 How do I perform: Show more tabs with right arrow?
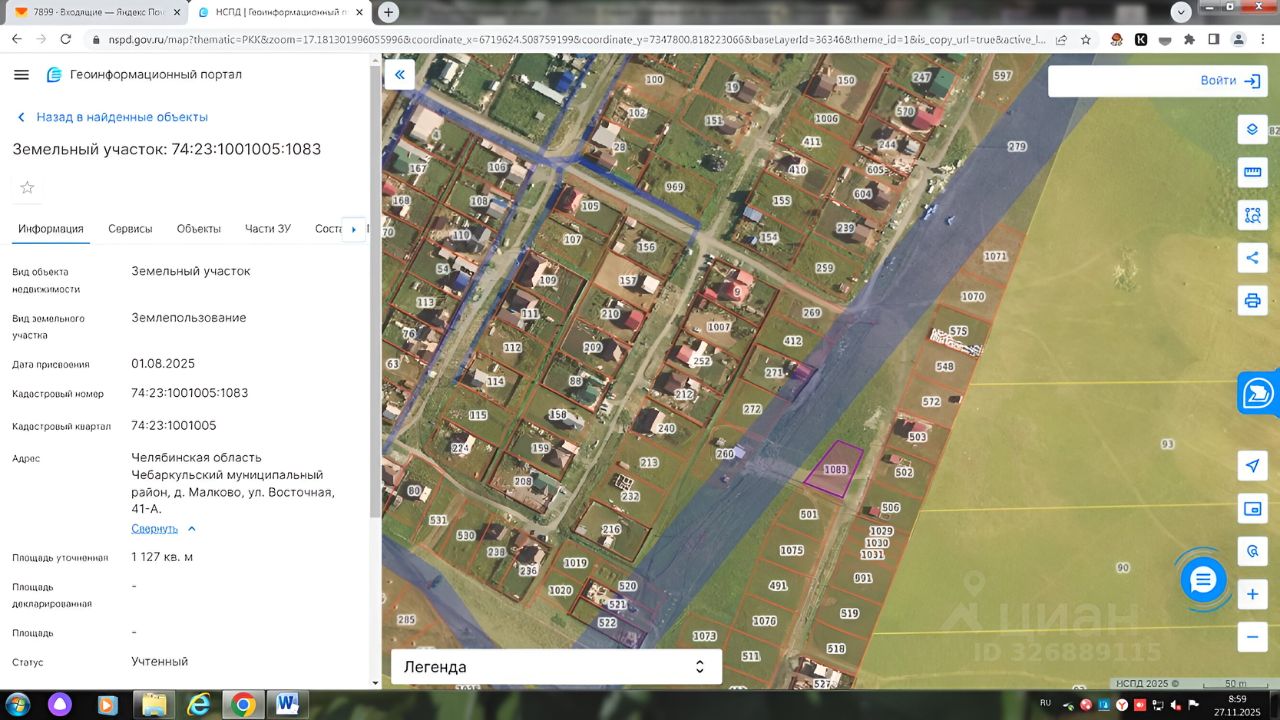click(353, 229)
